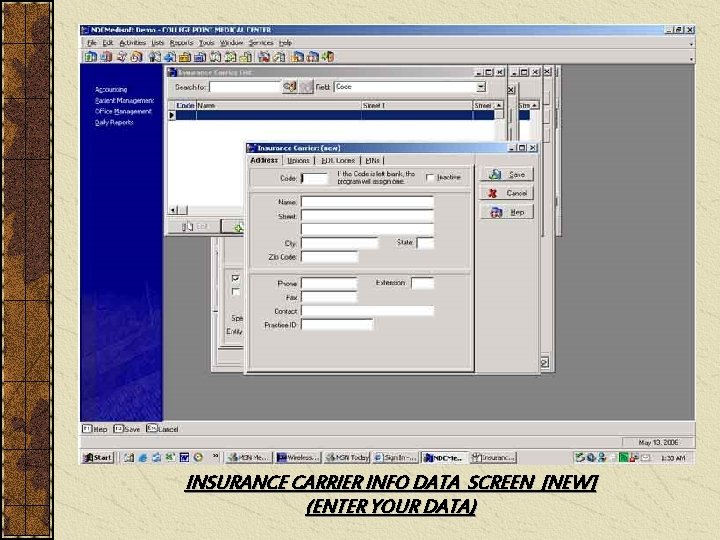Click the City input field
Viewport: 720px width, 540px height.
(x=339, y=243)
